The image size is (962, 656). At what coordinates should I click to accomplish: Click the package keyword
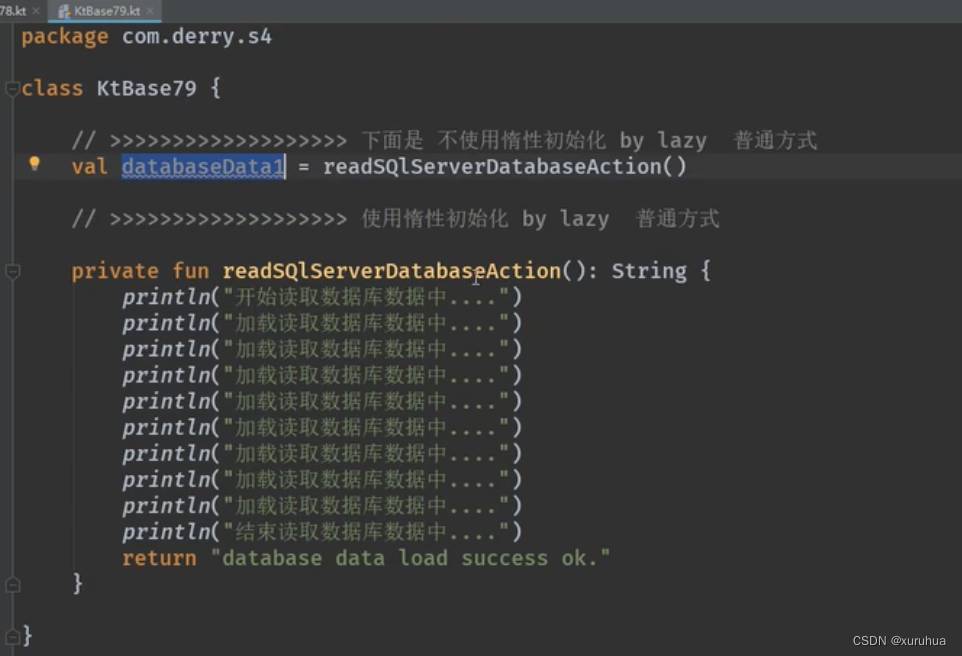(64, 36)
